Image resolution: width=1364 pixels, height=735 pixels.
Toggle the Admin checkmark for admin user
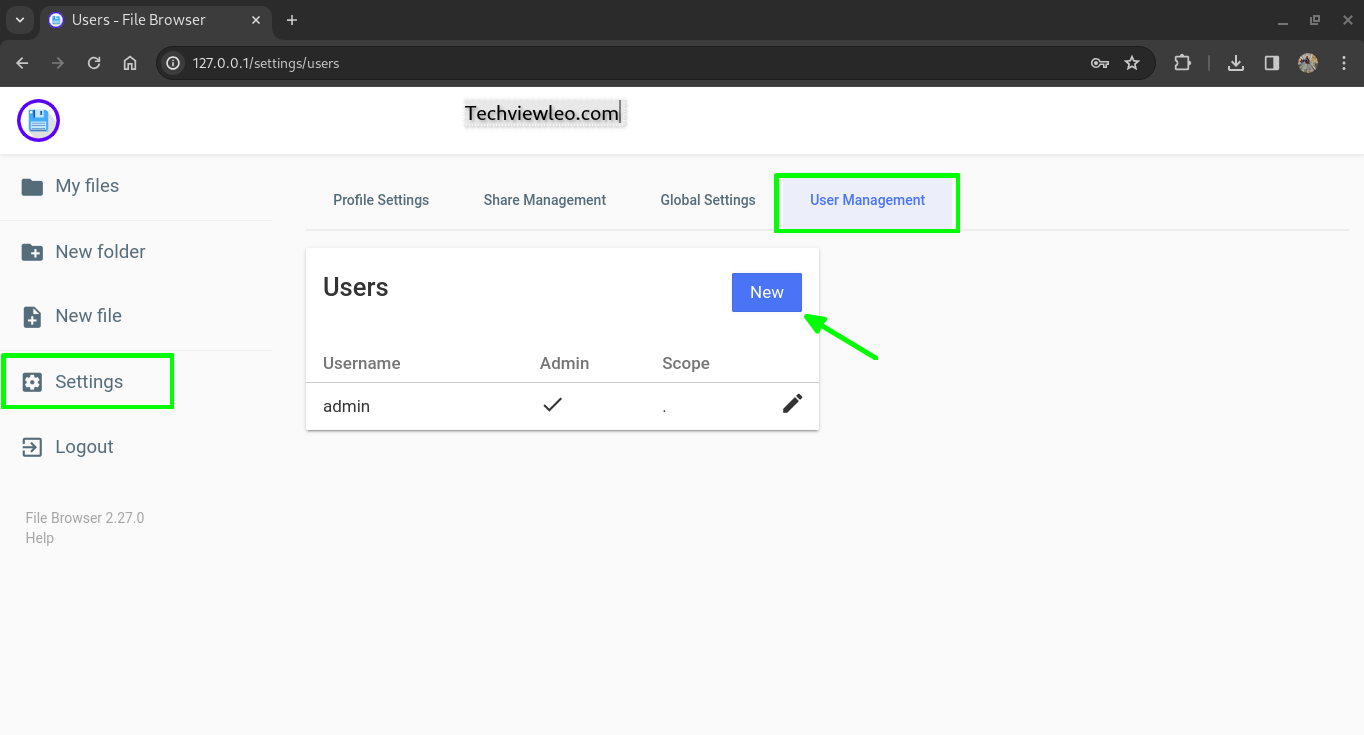(x=552, y=404)
